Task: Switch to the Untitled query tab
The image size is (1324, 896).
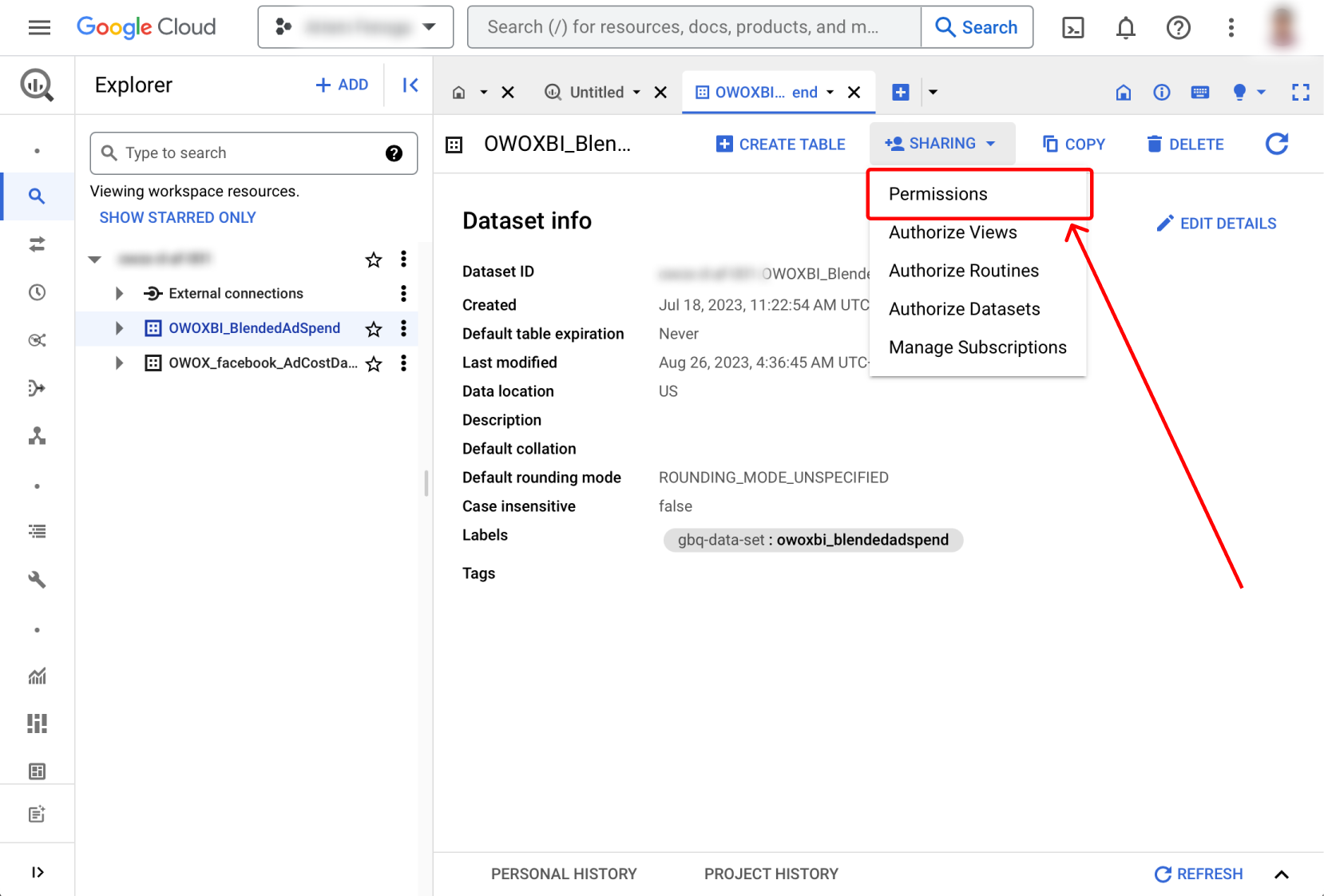Action: (596, 93)
